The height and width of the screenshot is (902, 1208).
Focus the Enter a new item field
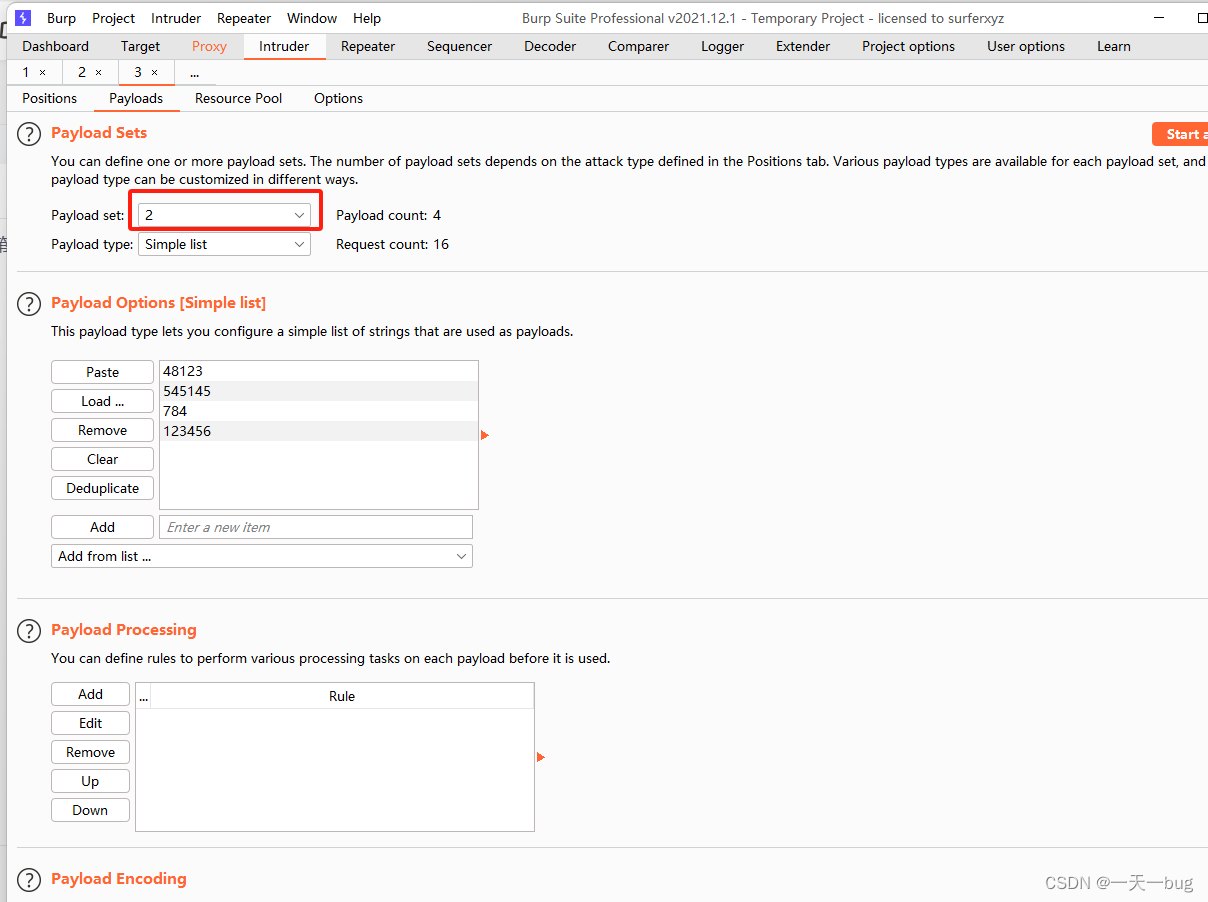[x=316, y=527]
